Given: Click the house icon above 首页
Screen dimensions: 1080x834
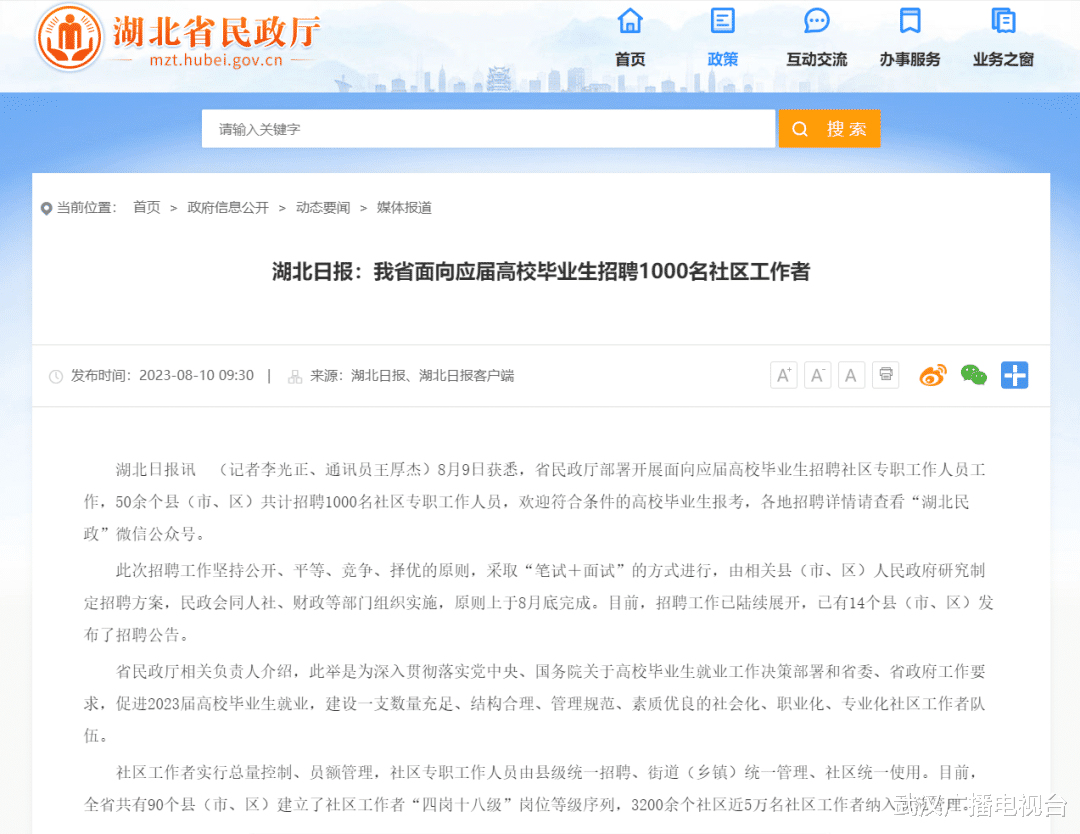Looking at the screenshot, I should (630, 21).
